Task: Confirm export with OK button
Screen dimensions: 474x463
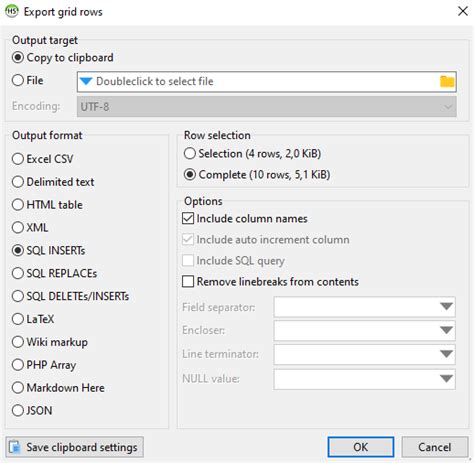Action: (x=361, y=447)
